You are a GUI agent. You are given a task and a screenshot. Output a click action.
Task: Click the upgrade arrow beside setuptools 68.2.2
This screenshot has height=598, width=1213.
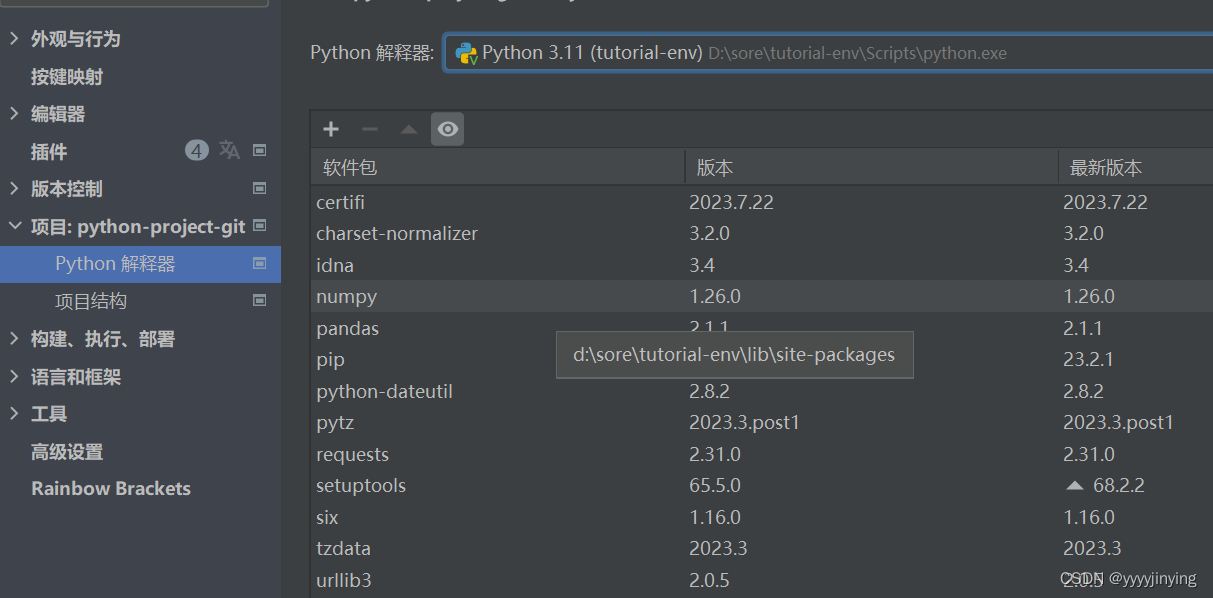tap(1075, 486)
